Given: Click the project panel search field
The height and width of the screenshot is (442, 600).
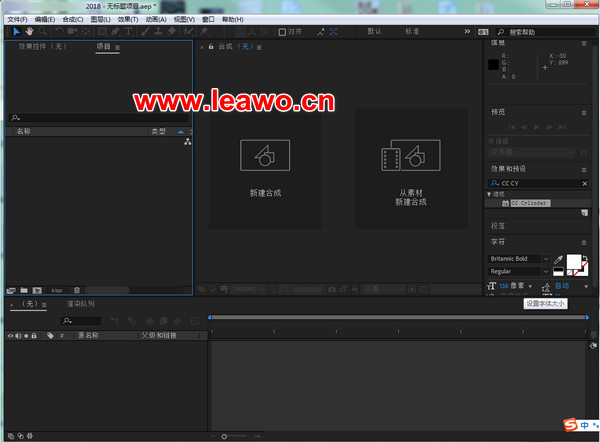Looking at the screenshot, I should (x=99, y=117).
